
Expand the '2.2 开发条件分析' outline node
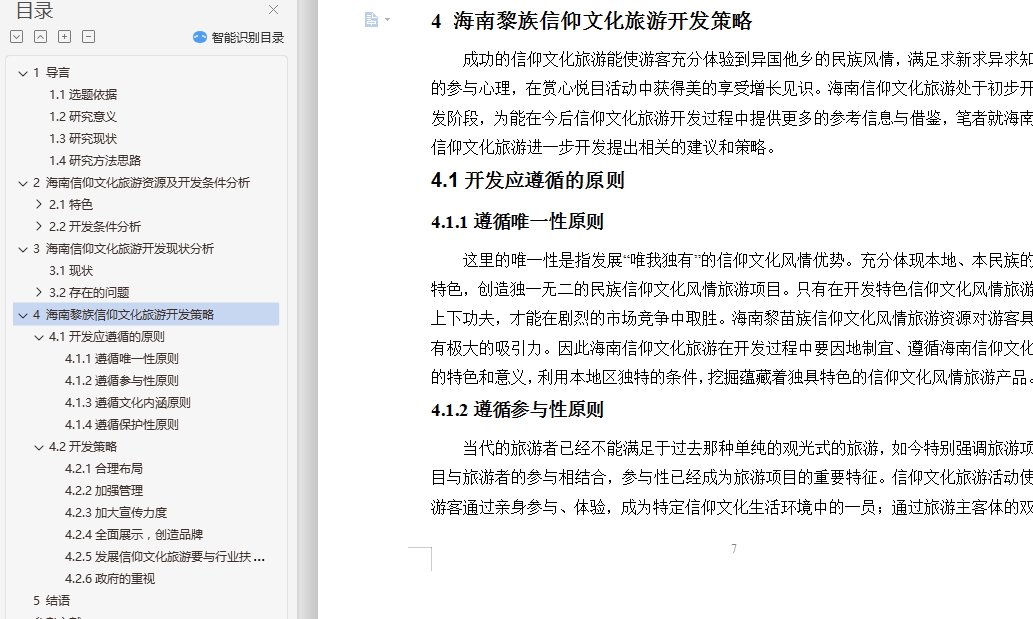(x=39, y=227)
